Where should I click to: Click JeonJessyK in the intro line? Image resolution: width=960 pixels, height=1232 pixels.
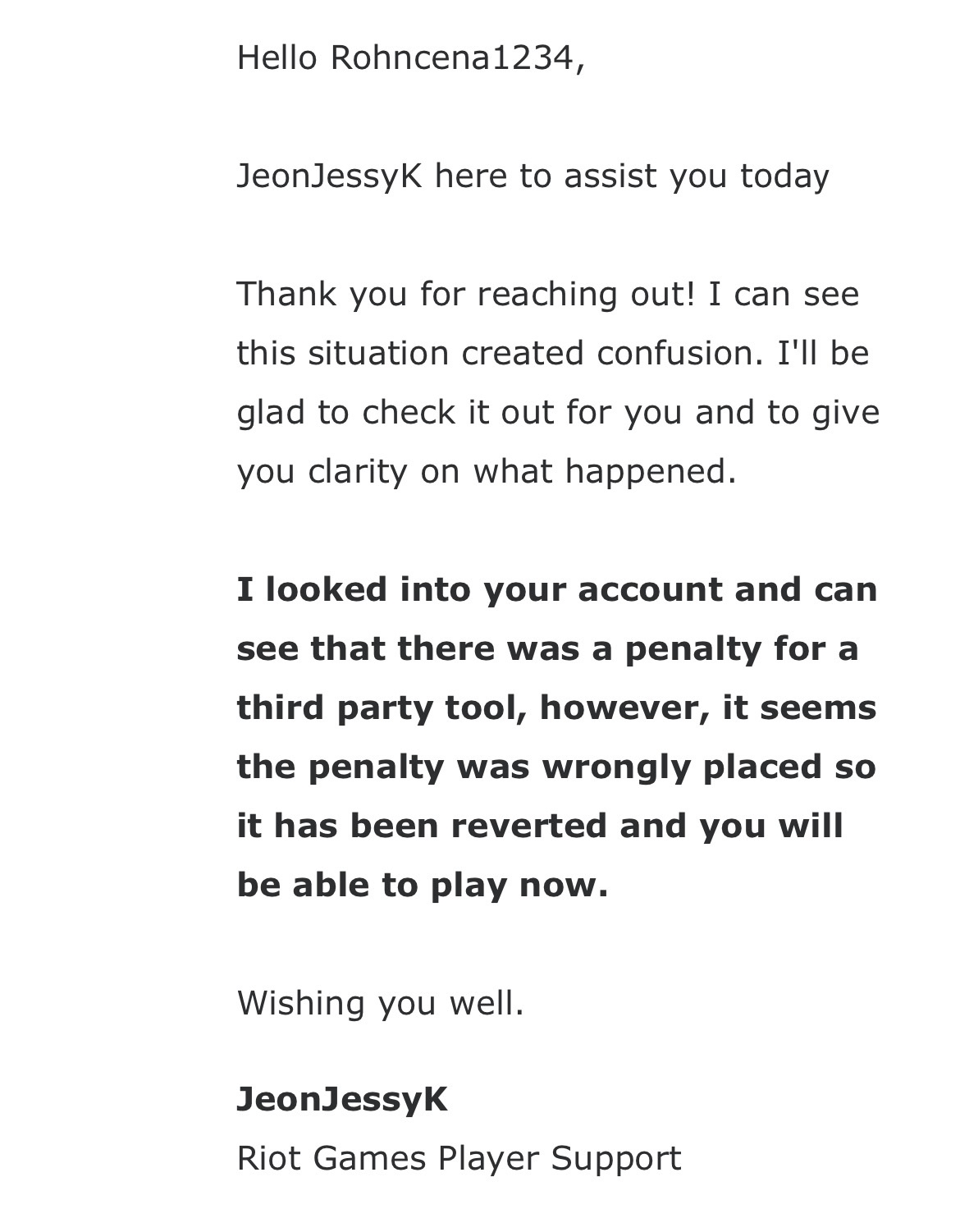pyautogui.click(x=329, y=176)
